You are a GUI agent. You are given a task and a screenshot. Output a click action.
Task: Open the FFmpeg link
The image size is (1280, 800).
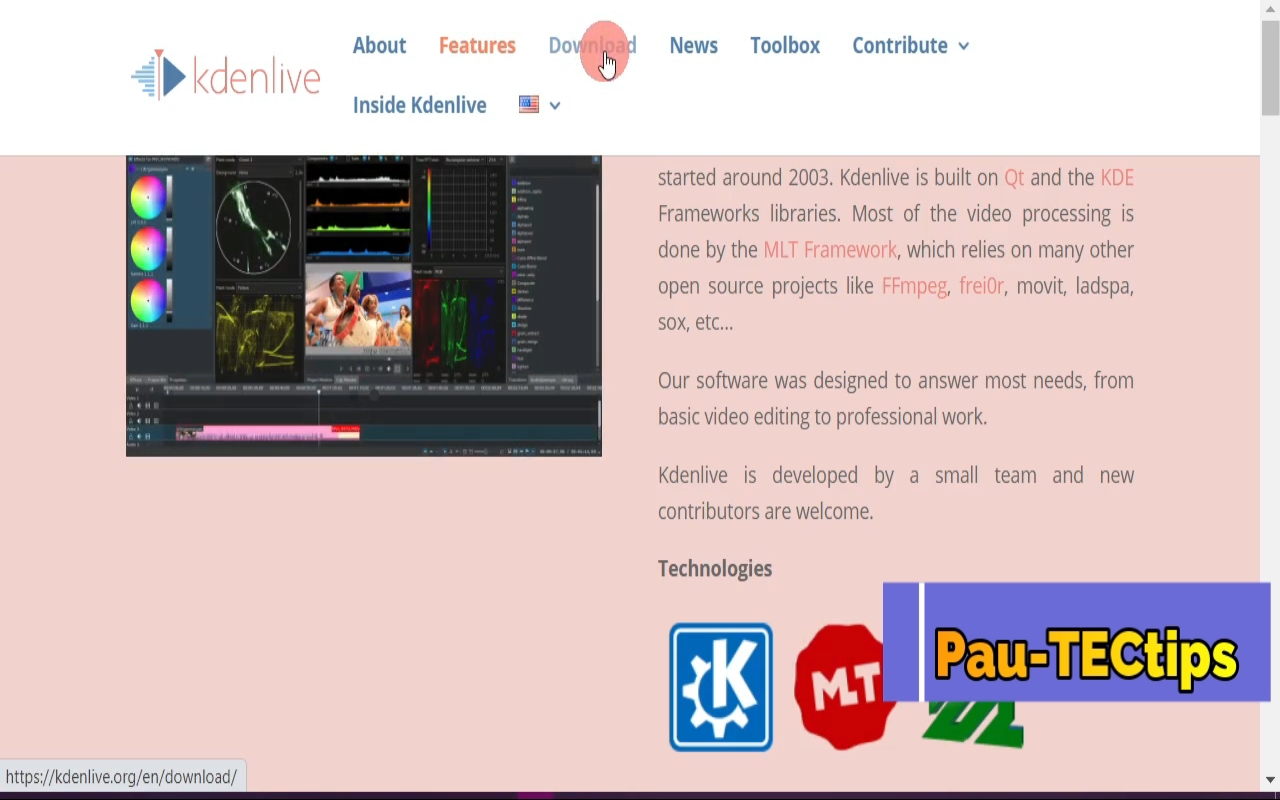[x=914, y=285]
